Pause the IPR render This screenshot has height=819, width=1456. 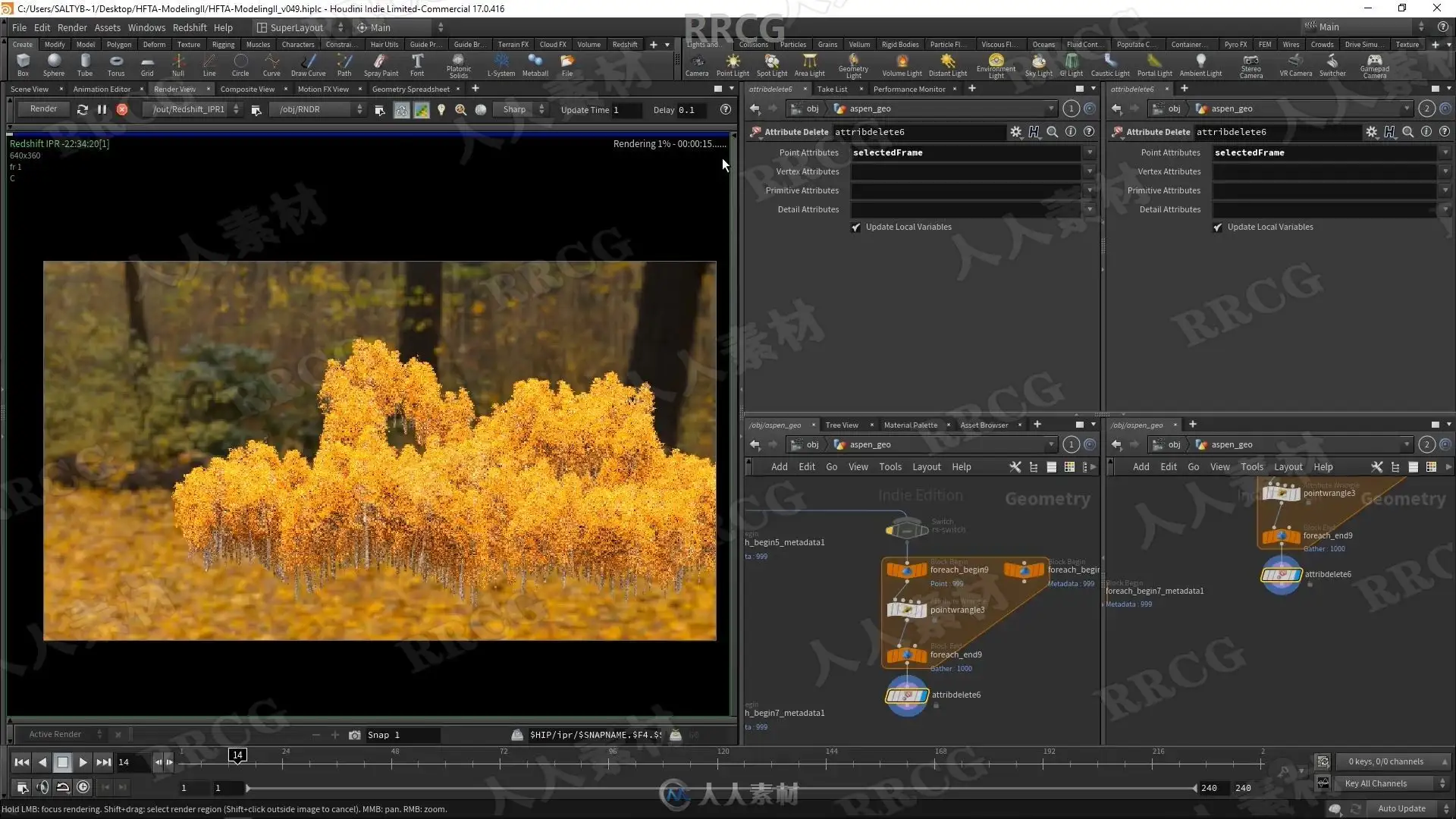(x=102, y=109)
